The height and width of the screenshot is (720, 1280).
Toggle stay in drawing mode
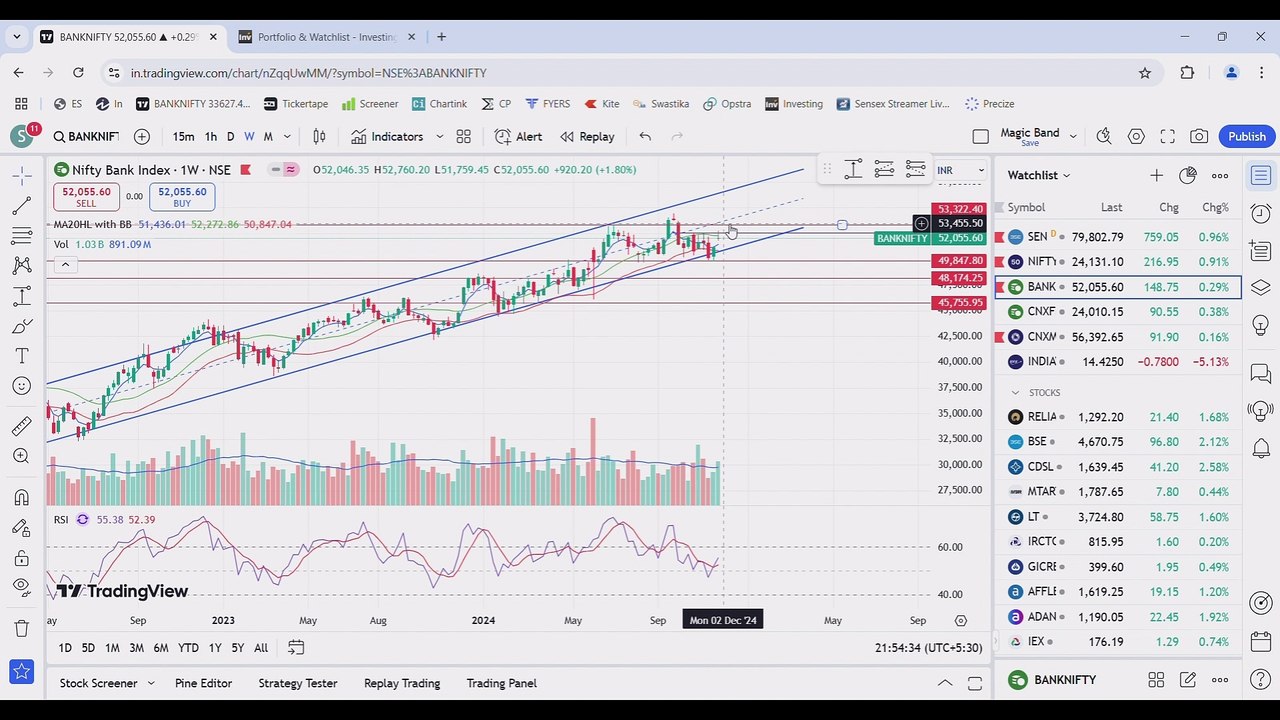click(21, 527)
